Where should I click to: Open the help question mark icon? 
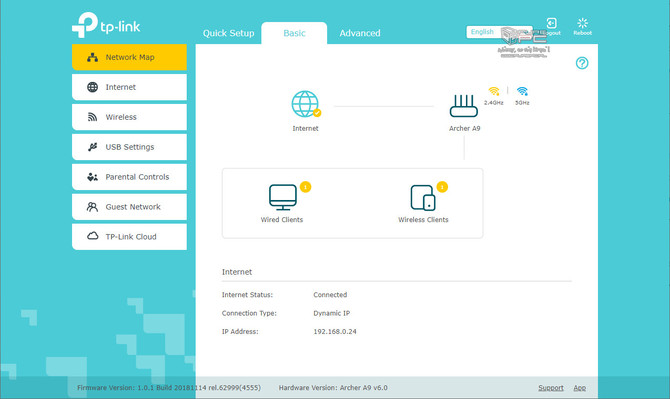pyautogui.click(x=582, y=63)
